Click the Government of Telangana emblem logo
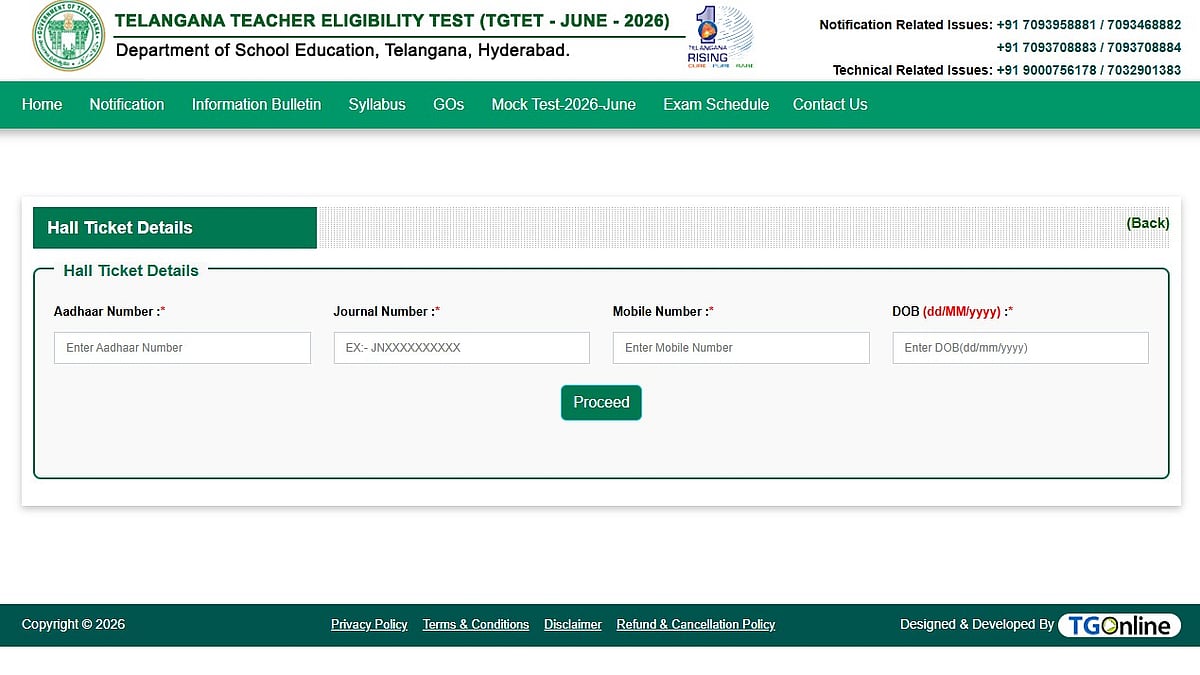 click(x=67, y=36)
